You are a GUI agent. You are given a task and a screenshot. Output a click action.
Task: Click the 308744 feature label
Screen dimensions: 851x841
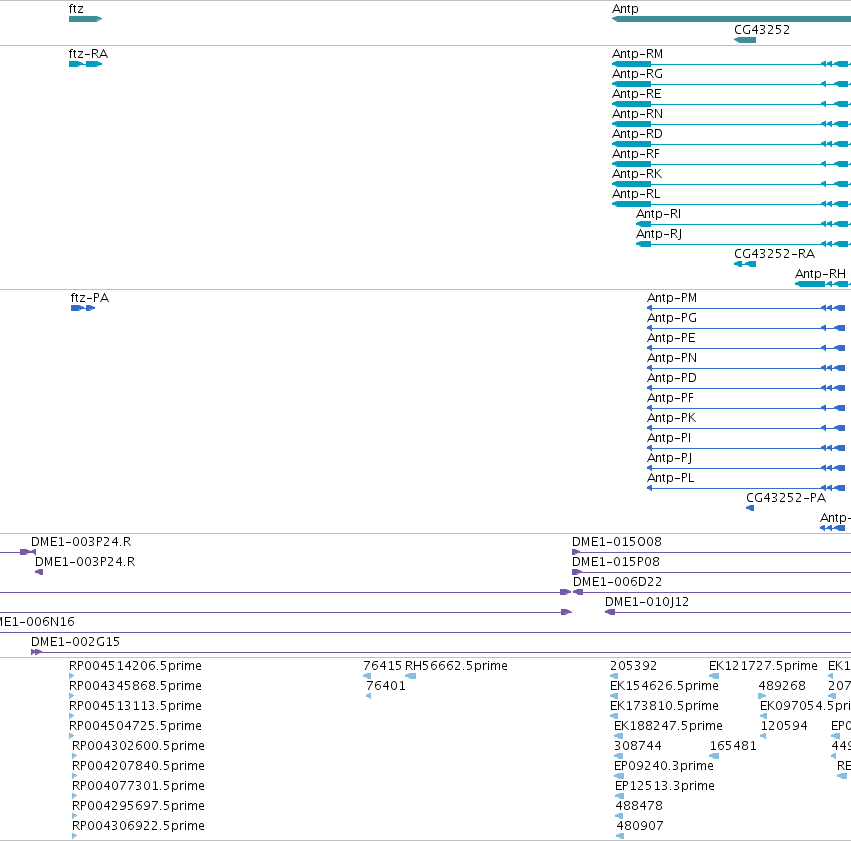click(638, 746)
